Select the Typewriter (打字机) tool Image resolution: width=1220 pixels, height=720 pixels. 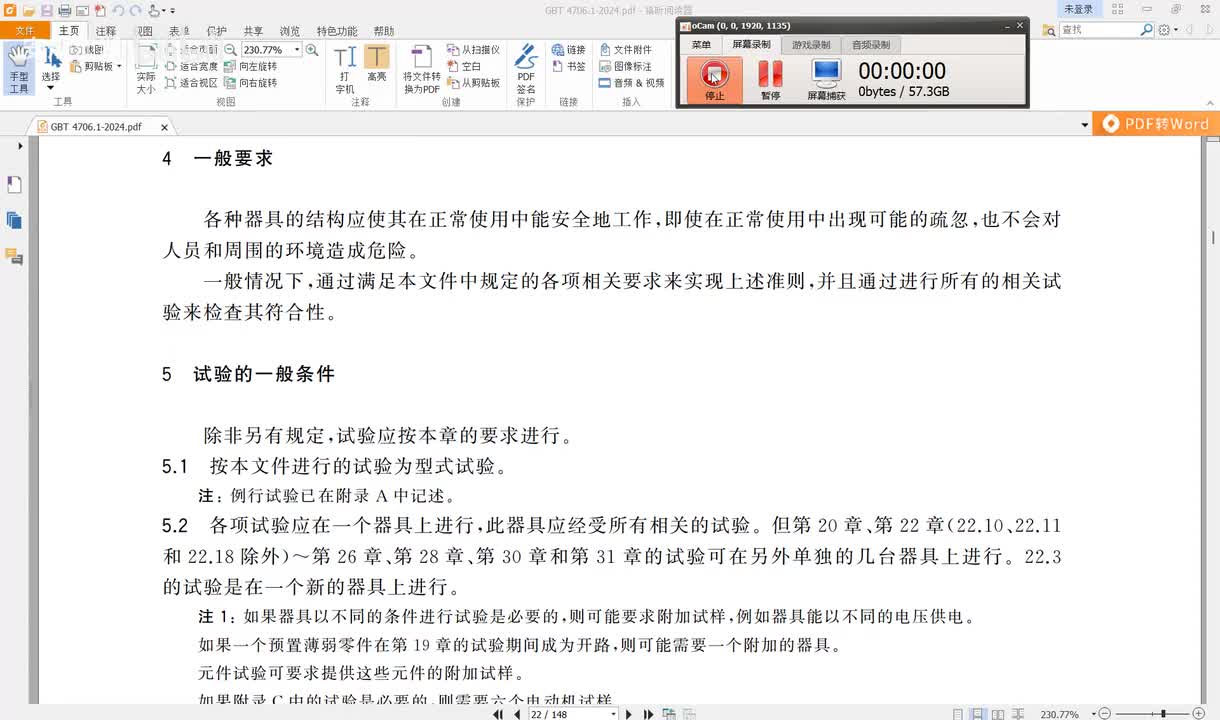point(345,69)
